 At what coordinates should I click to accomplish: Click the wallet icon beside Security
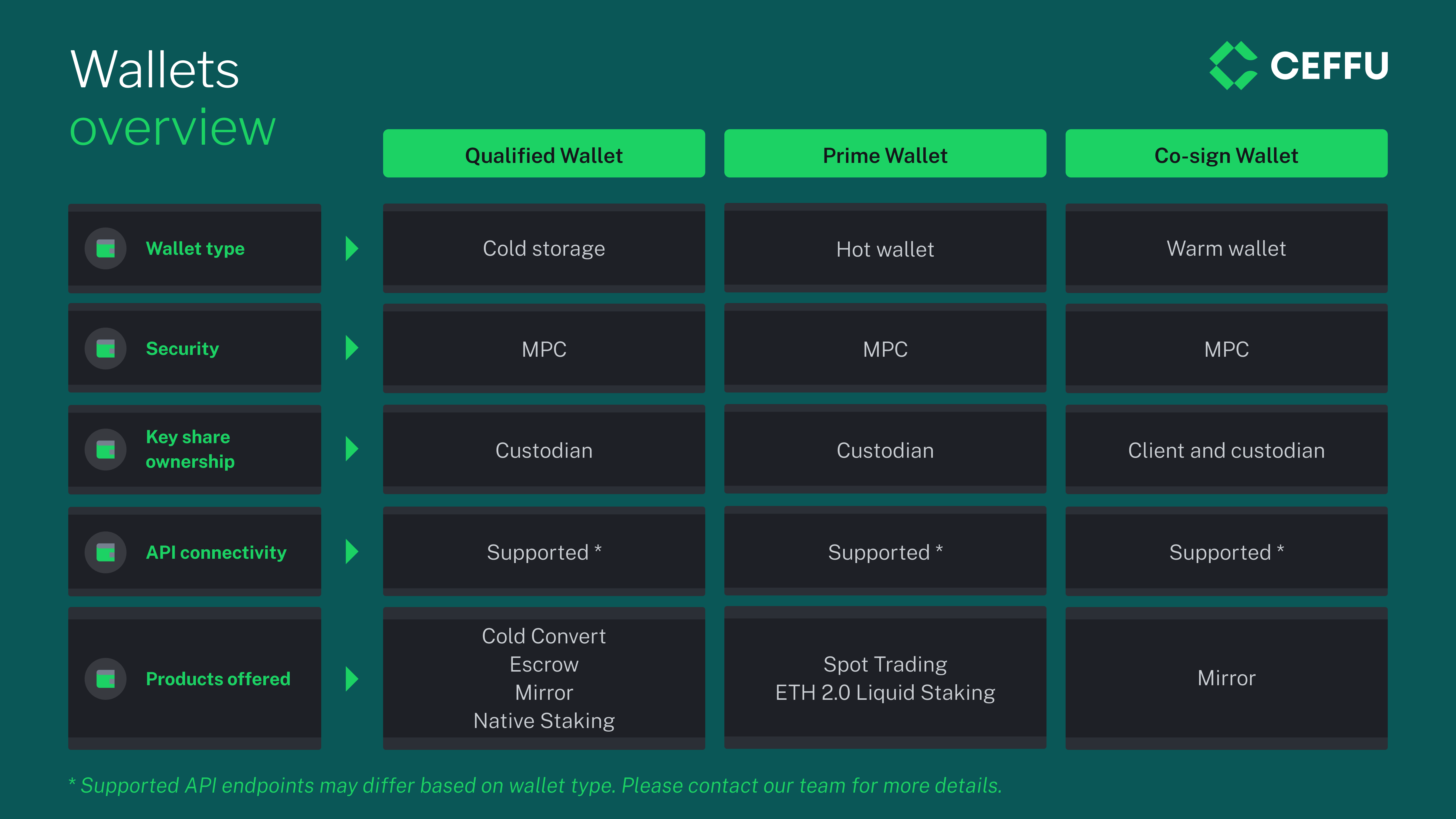106,349
